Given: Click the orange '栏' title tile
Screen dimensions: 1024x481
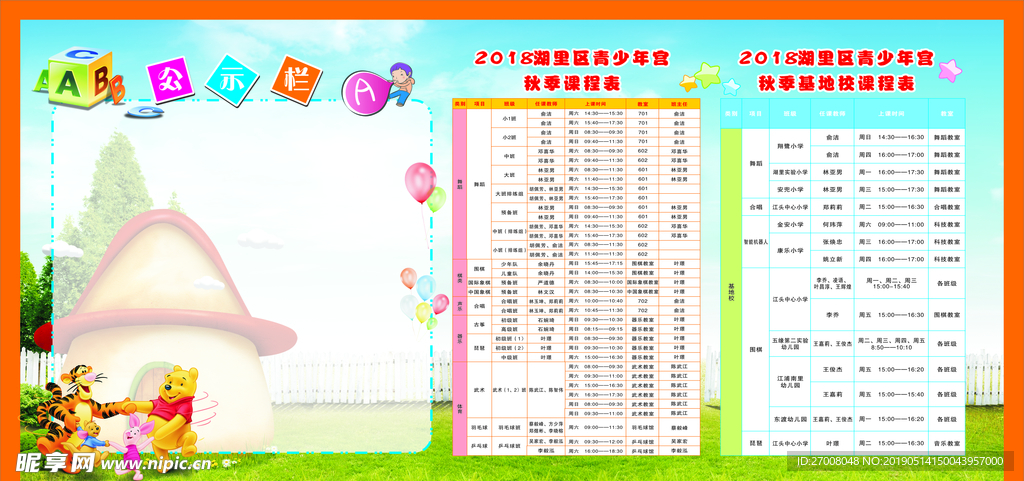Looking at the screenshot, I should [x=297, y=81].
